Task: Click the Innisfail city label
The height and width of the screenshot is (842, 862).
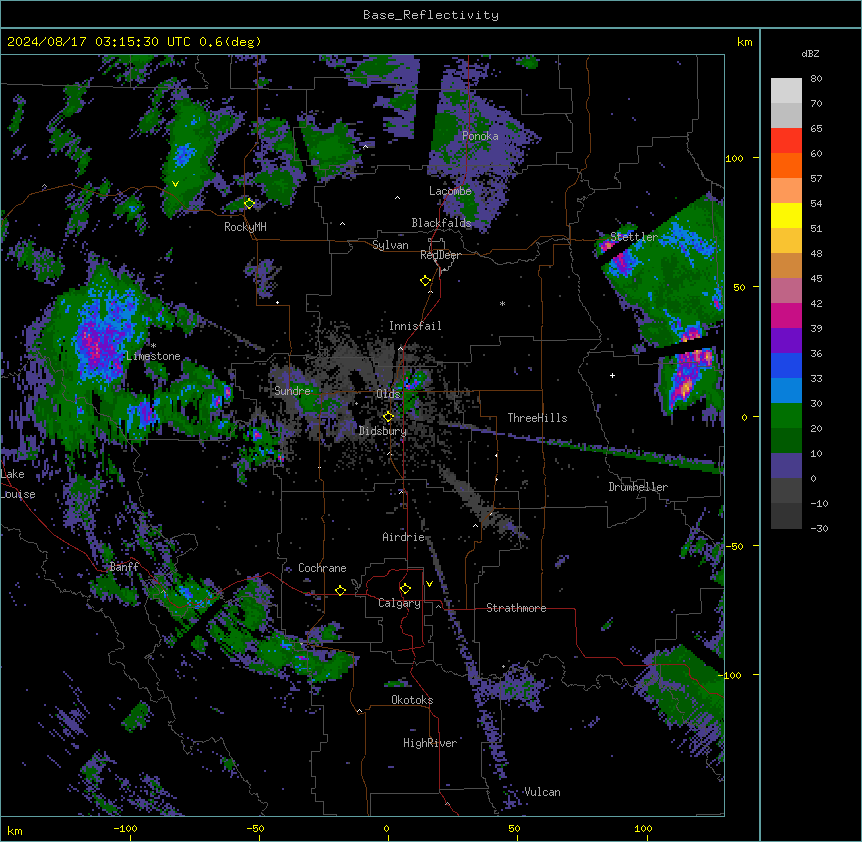Action: click(x=415, y=326)
